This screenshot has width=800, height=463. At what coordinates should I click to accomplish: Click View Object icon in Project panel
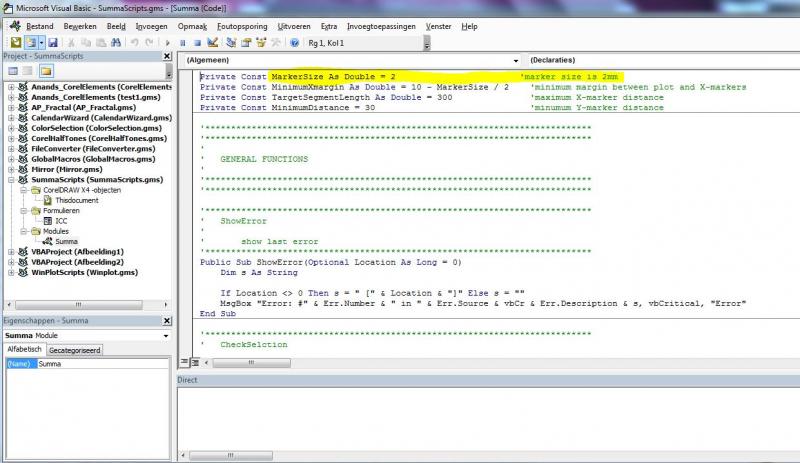point(28,71)
